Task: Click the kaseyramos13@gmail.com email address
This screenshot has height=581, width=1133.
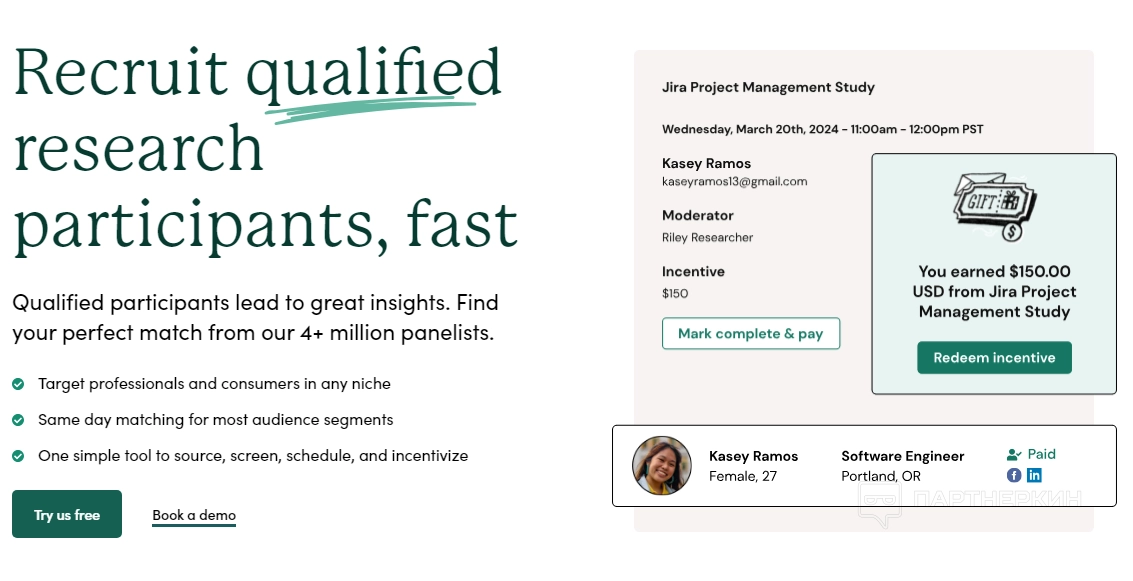Action: coord(734,182)
